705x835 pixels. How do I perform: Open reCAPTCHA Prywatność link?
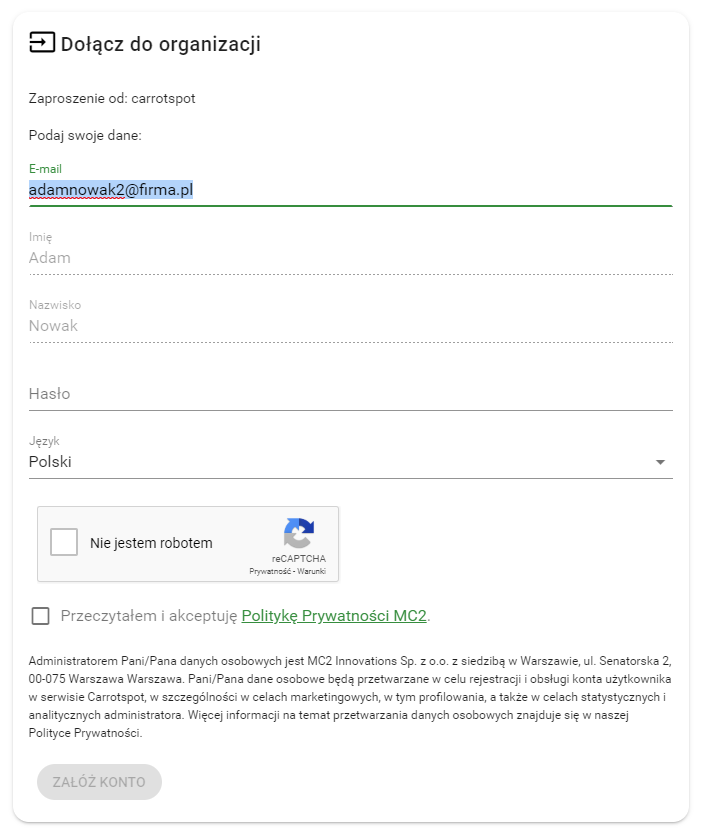pos(268,571)
